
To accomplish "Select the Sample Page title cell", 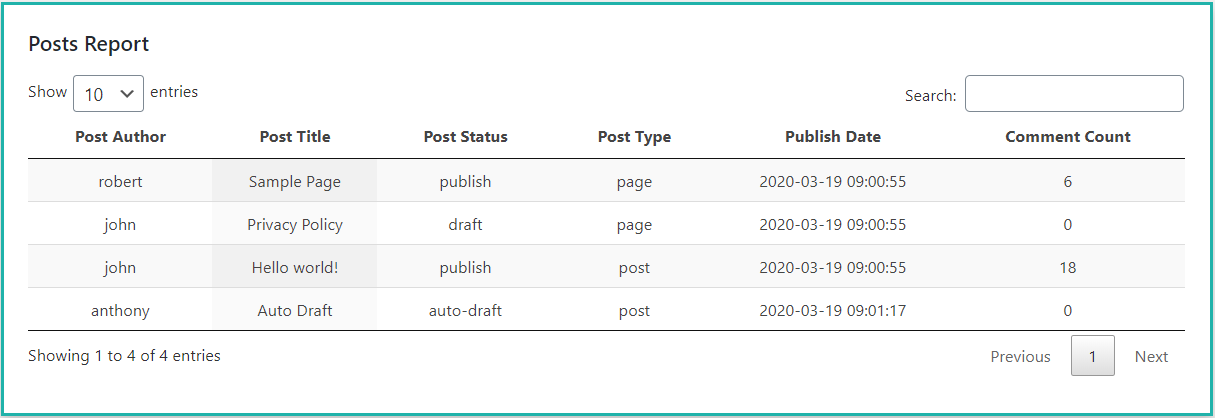I will click(x=295, y=181).
